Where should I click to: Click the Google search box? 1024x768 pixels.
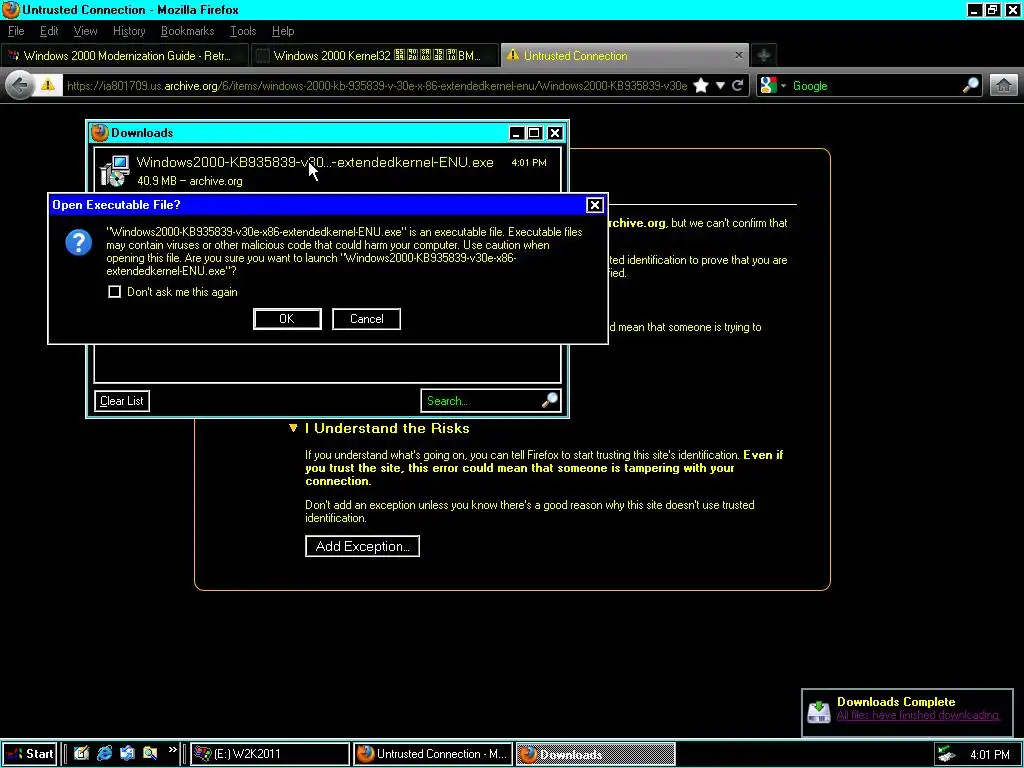[875, 86]
